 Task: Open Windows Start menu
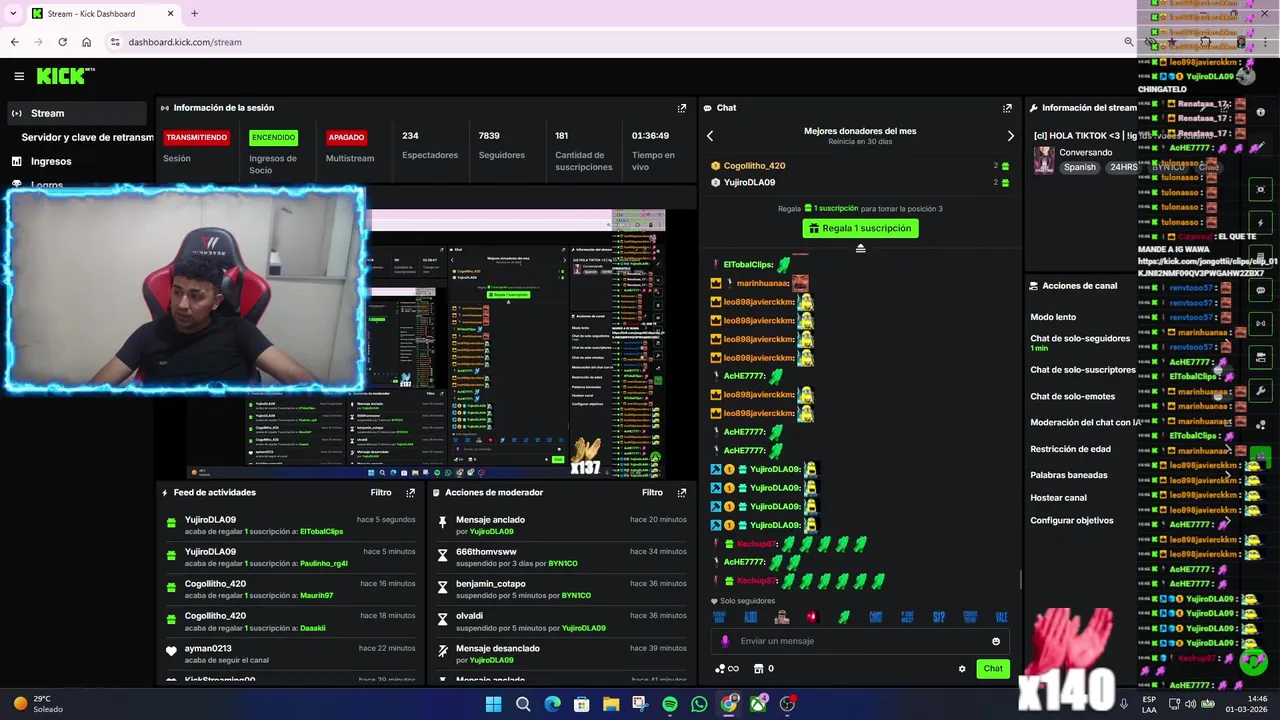pyautogui.click(x=493, y=704)
